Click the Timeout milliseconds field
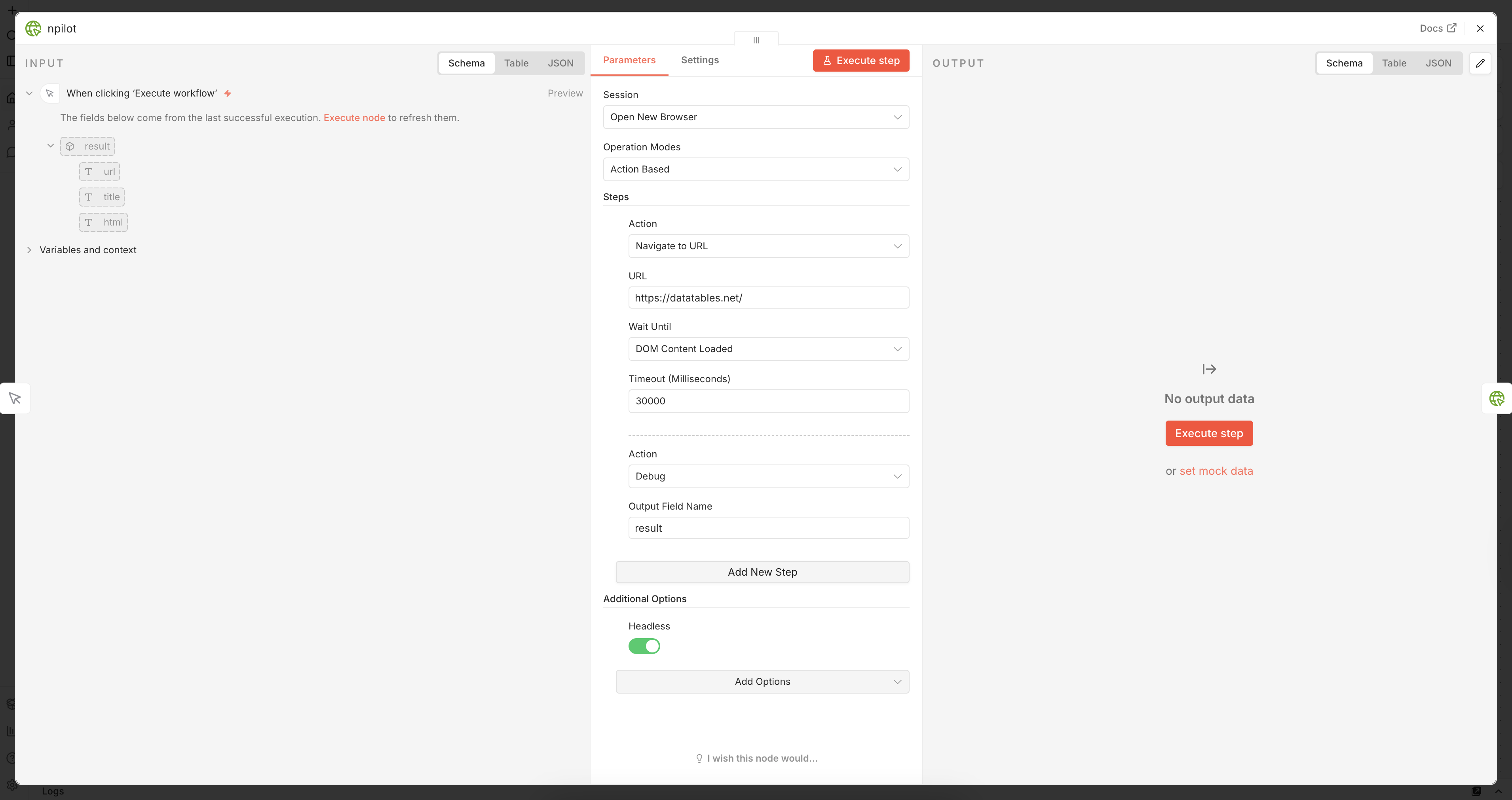The width and height of the screenshot is (1512, 800). tap(768, 401)
